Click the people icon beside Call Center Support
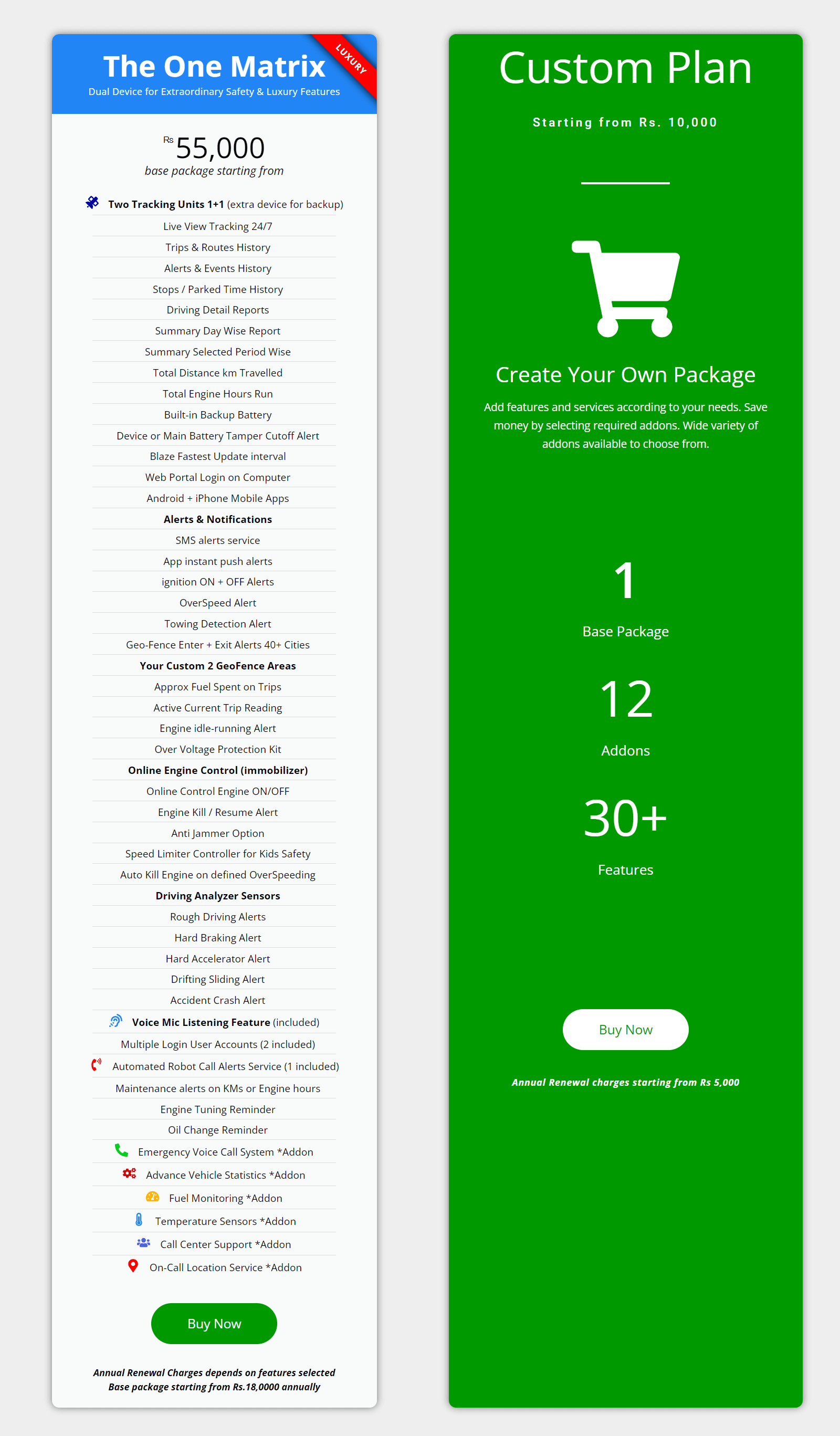840x1436 pixels. [x=144, y=1243]
